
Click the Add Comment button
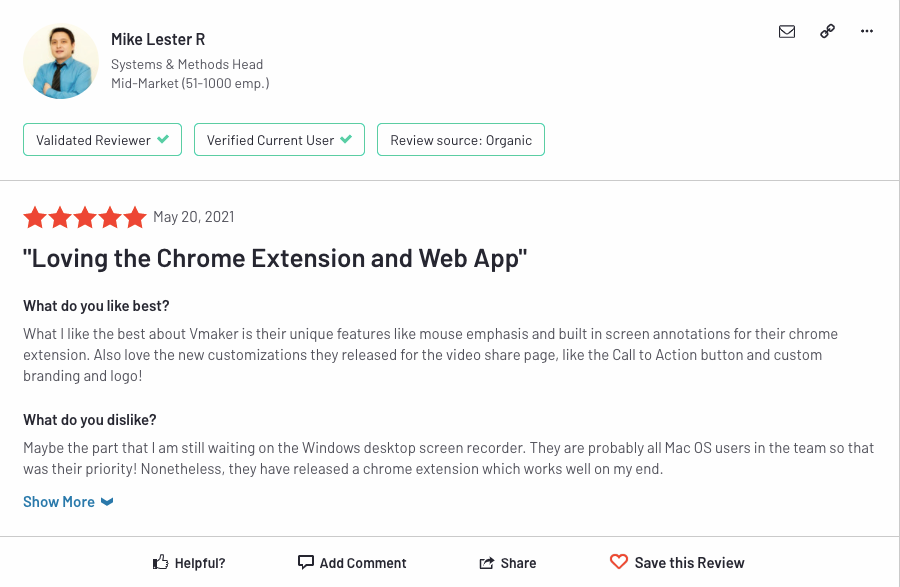352,562
